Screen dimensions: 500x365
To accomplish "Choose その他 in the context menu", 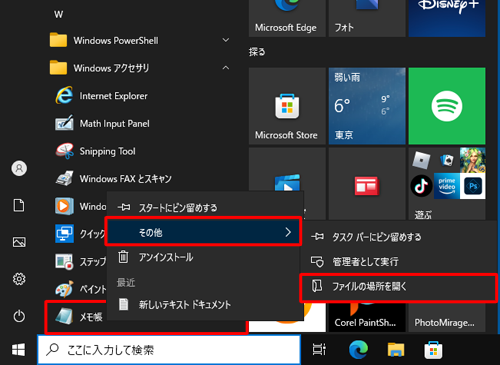I will (x=203, y=232).
